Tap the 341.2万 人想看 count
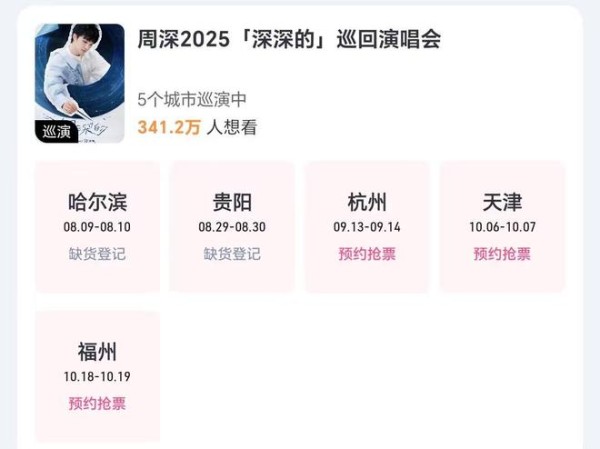This screenshot has height=449, width=600. [x=197, y=127]
